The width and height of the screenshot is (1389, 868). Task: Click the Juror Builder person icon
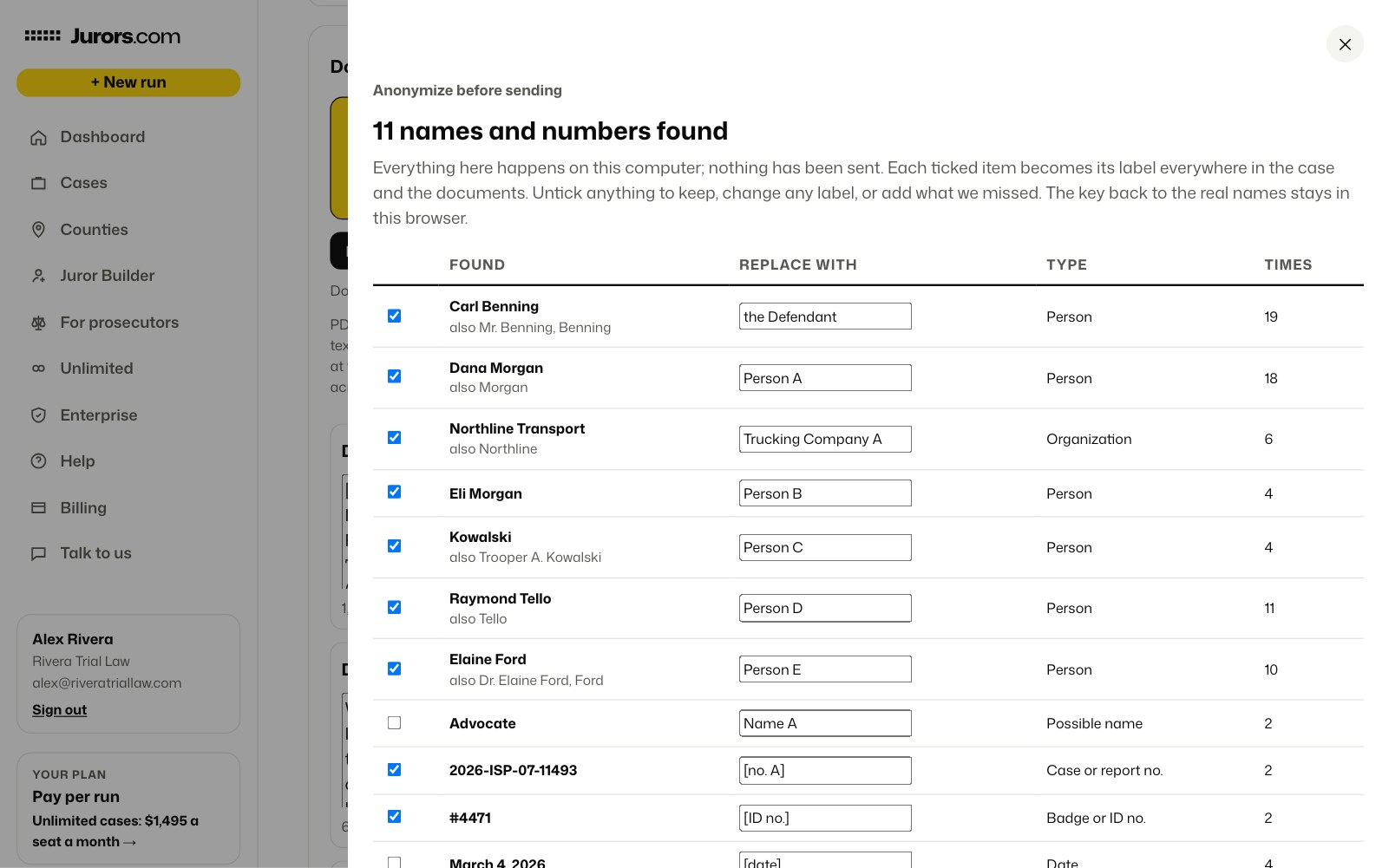point(38,276)
